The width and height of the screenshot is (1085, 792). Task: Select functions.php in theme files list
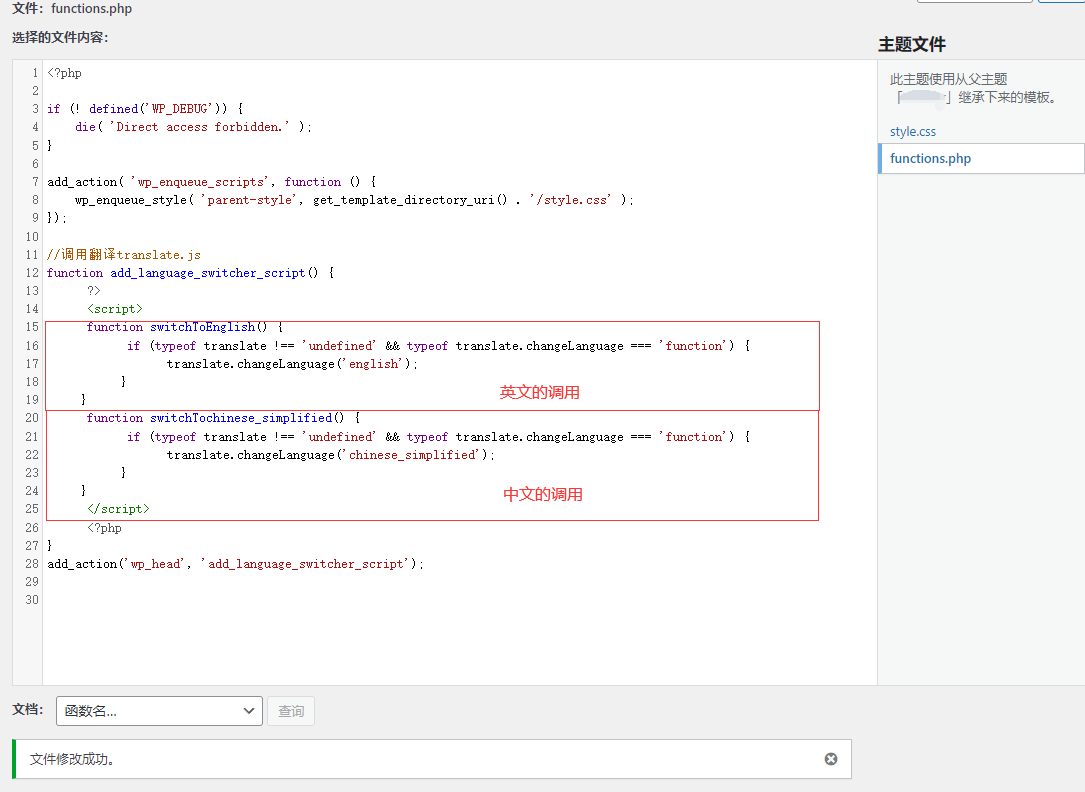coord(930,158)
